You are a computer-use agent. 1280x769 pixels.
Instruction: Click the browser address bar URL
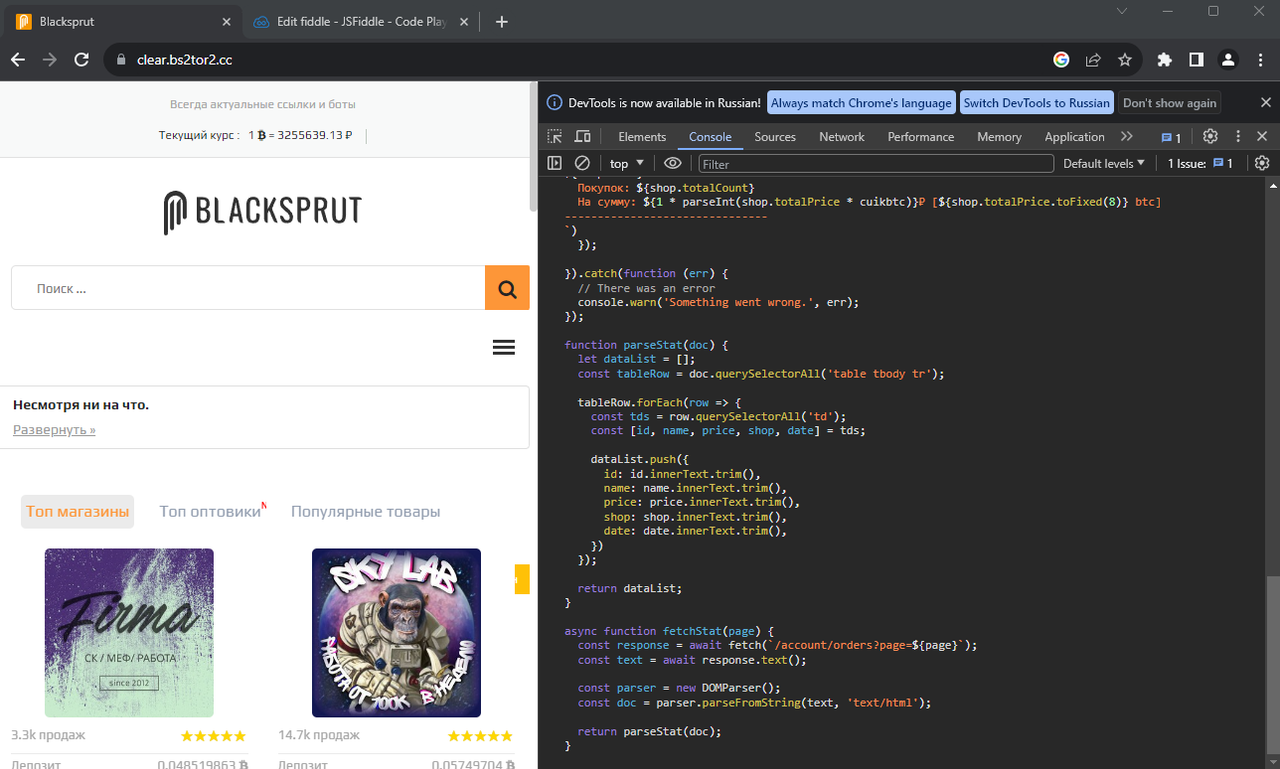point(185,60)
